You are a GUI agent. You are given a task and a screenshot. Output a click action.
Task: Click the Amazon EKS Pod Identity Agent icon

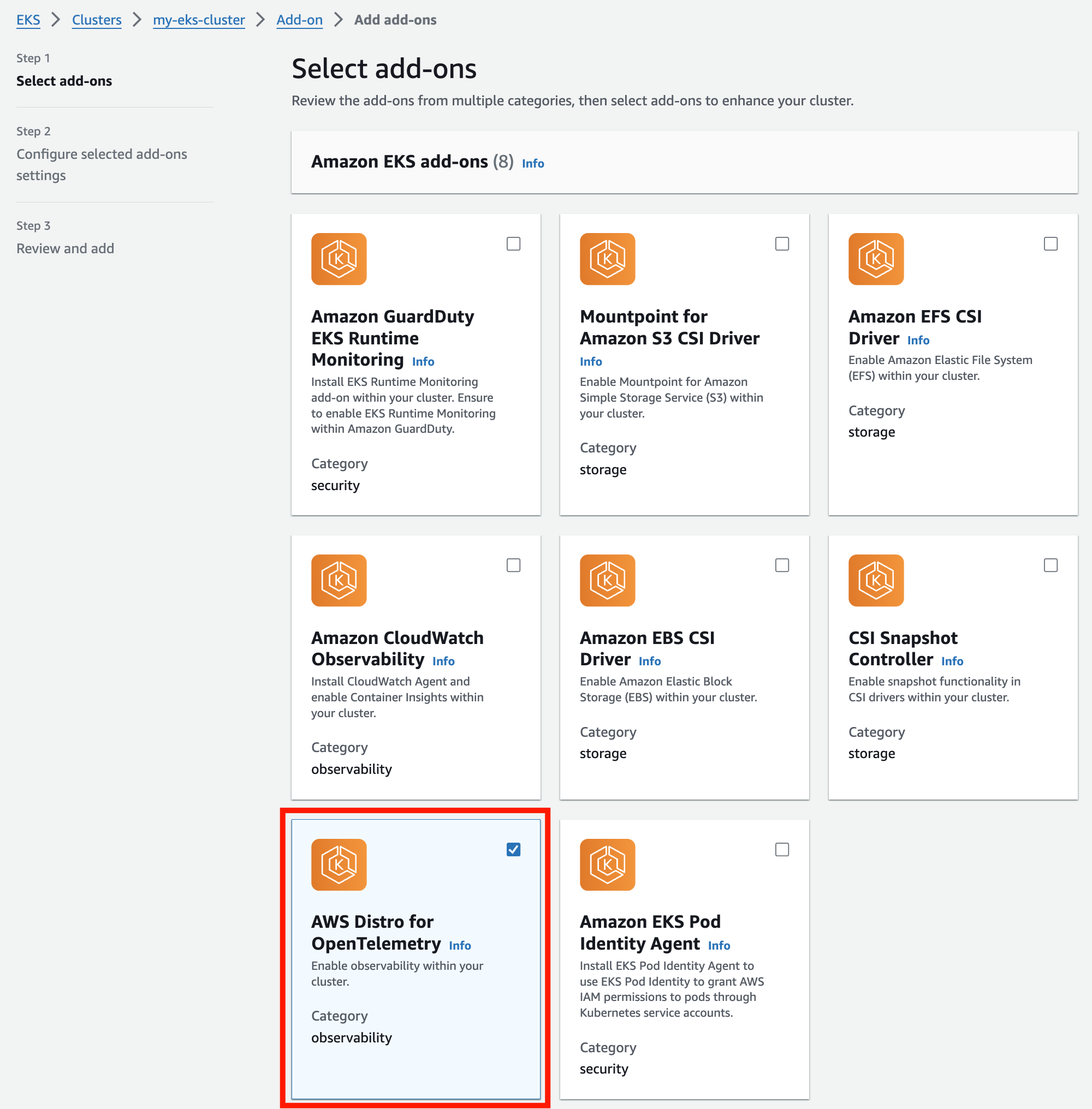click(x=607, y=863)
